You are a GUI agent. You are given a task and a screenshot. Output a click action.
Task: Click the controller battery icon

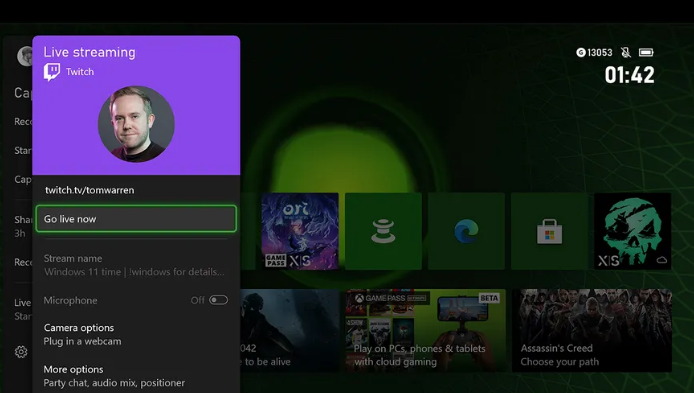pyautogui.click(x=646, y=53)
